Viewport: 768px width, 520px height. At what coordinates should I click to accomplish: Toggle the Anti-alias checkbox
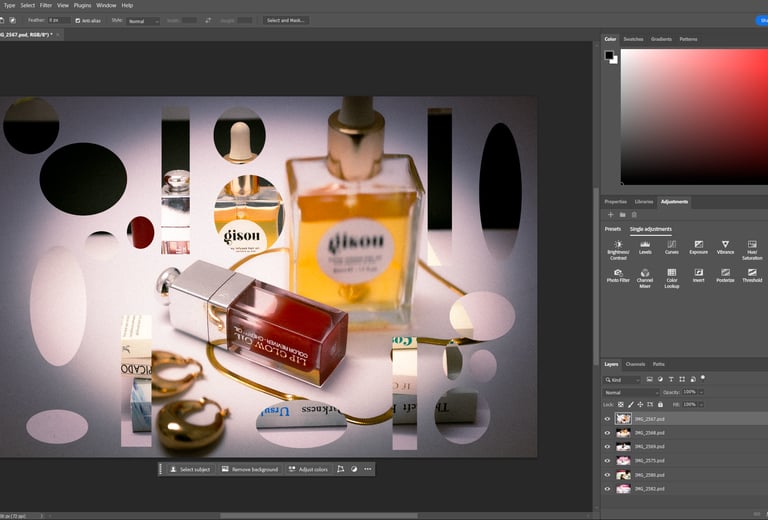(78, 20)
